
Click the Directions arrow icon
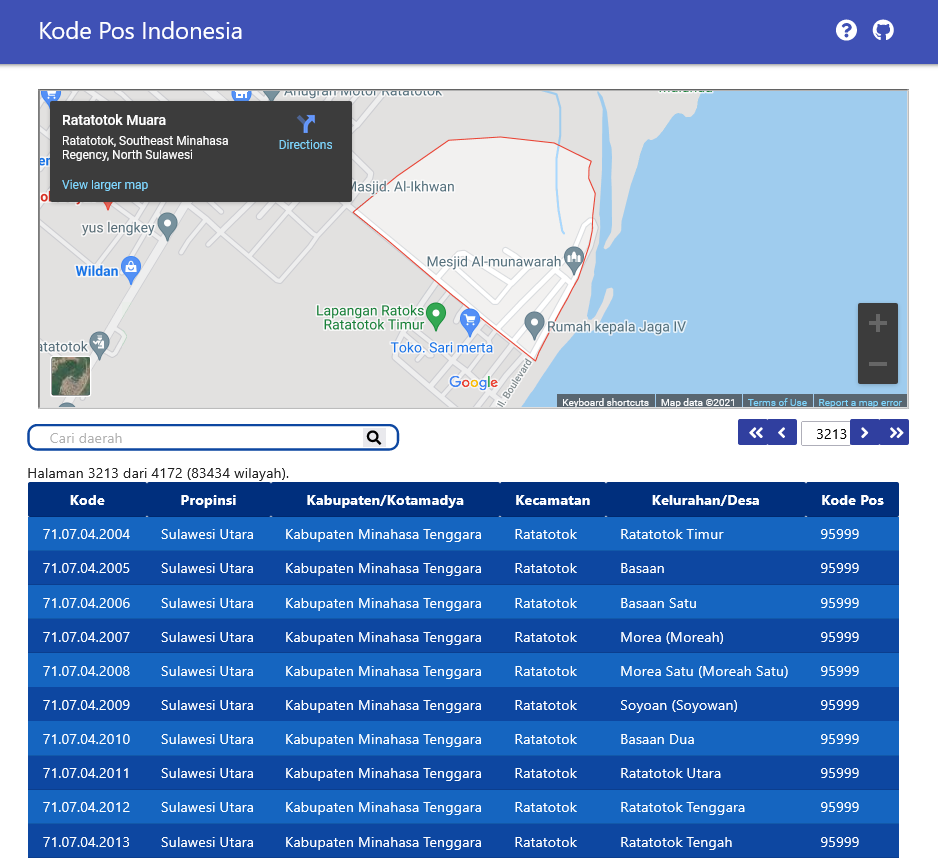tap(306, 124)
